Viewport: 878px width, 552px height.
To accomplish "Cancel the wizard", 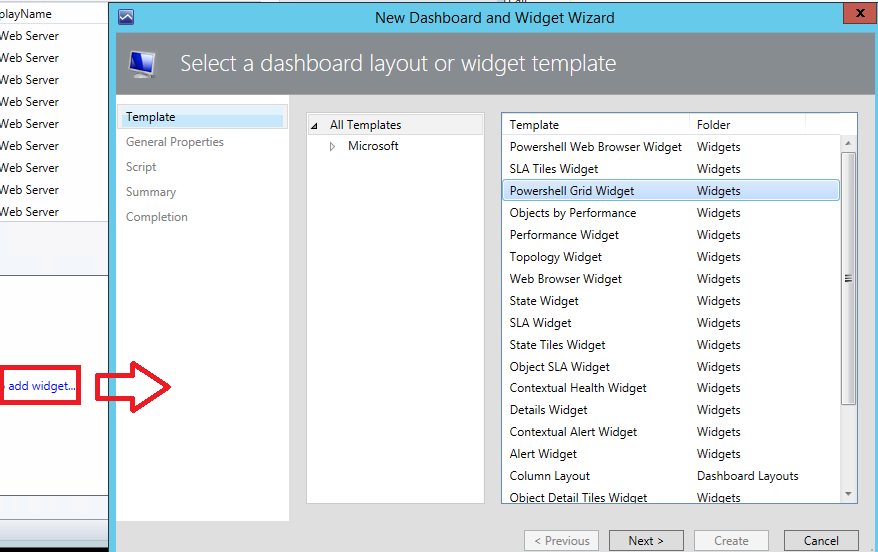I will point(821,540).
